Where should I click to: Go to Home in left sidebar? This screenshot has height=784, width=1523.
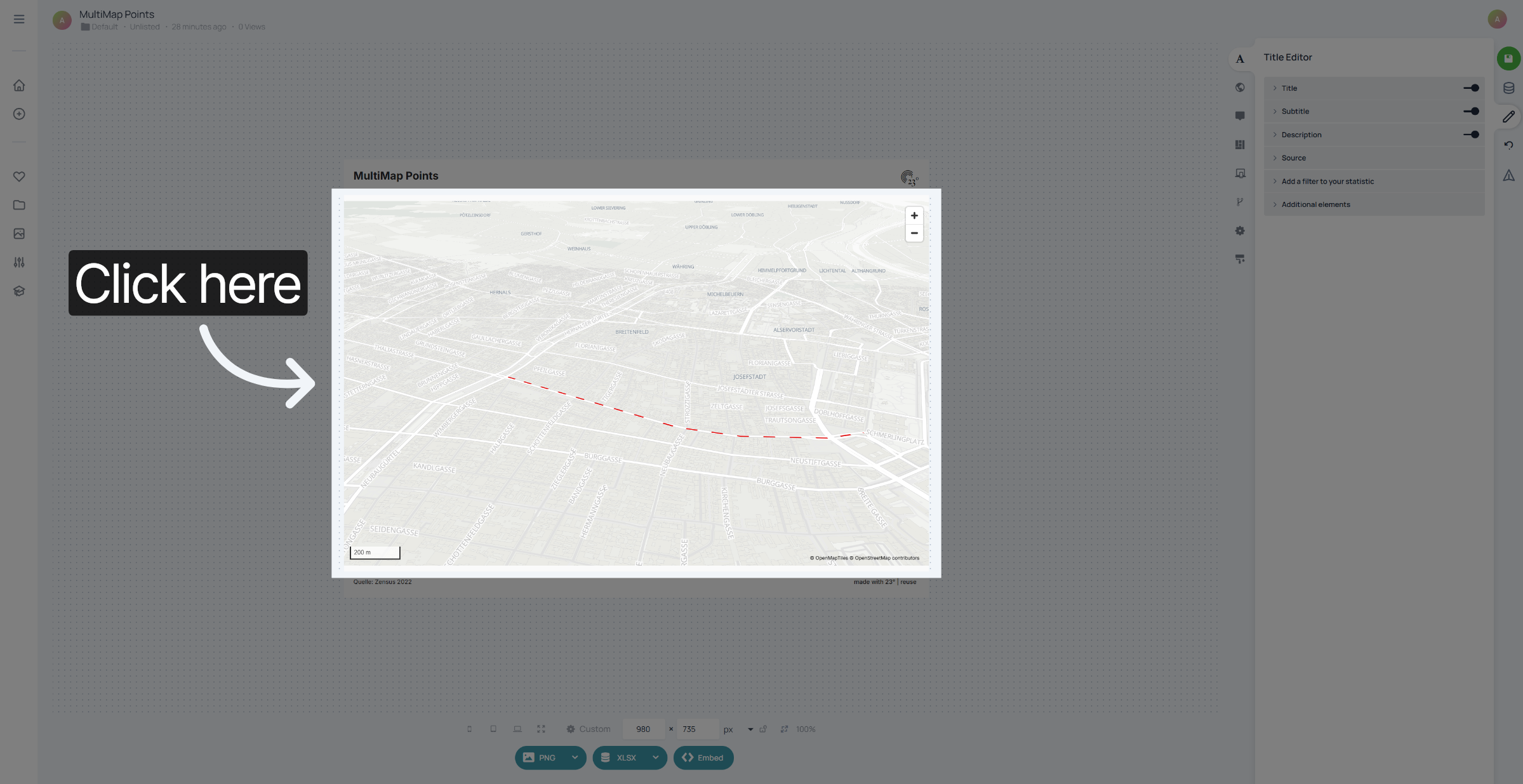click(x=19, y=85)
